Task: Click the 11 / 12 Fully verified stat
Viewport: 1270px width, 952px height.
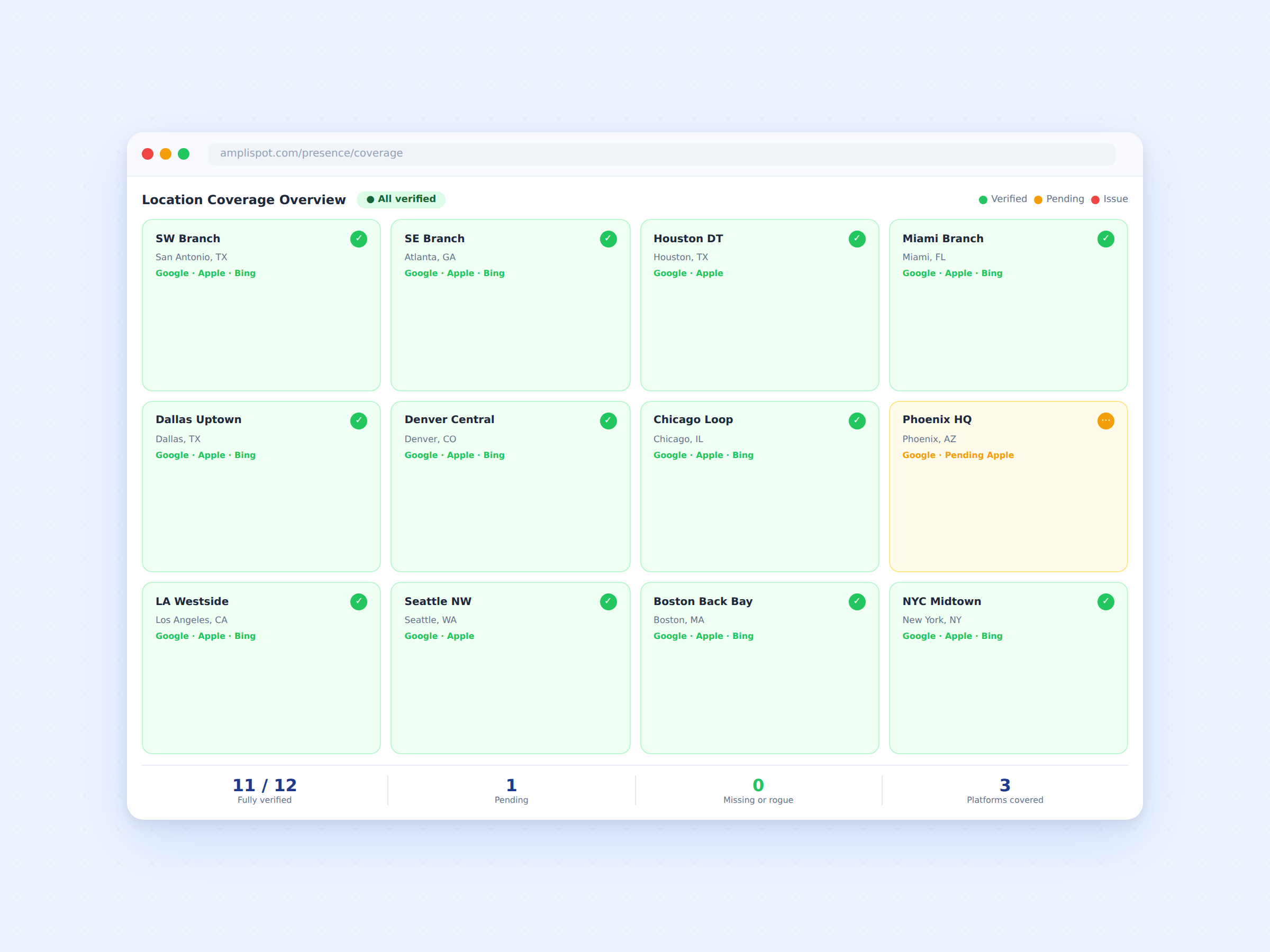Action: click(265, 790)
